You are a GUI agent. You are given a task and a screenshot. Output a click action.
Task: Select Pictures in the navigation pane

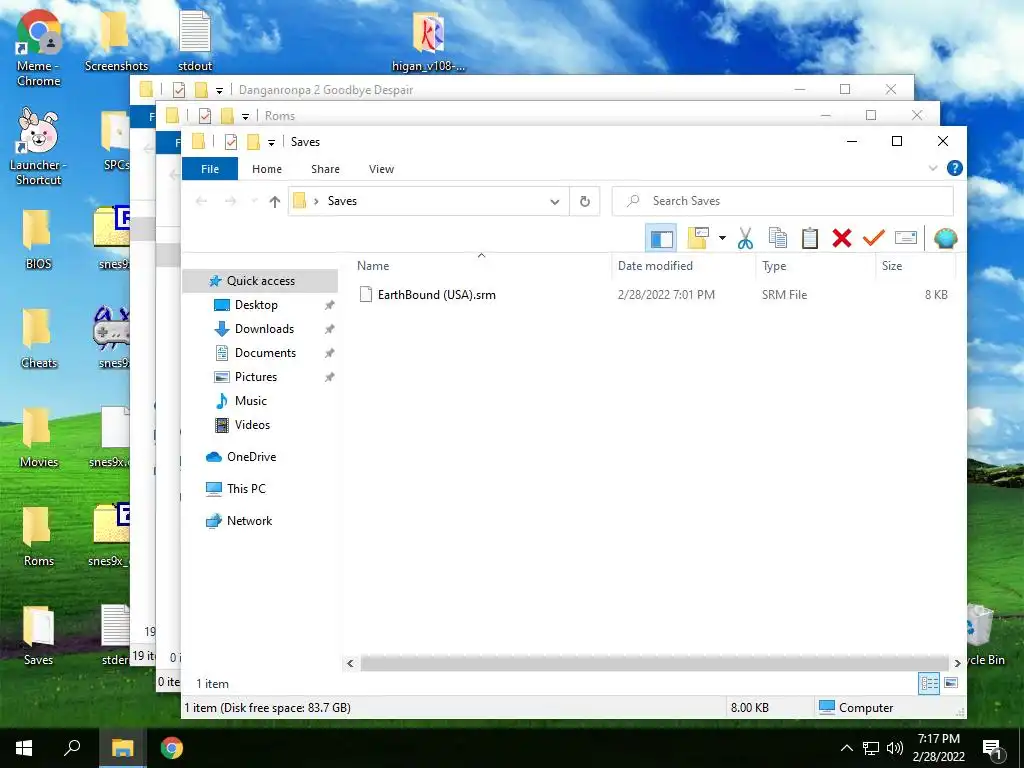click(255, 377)
